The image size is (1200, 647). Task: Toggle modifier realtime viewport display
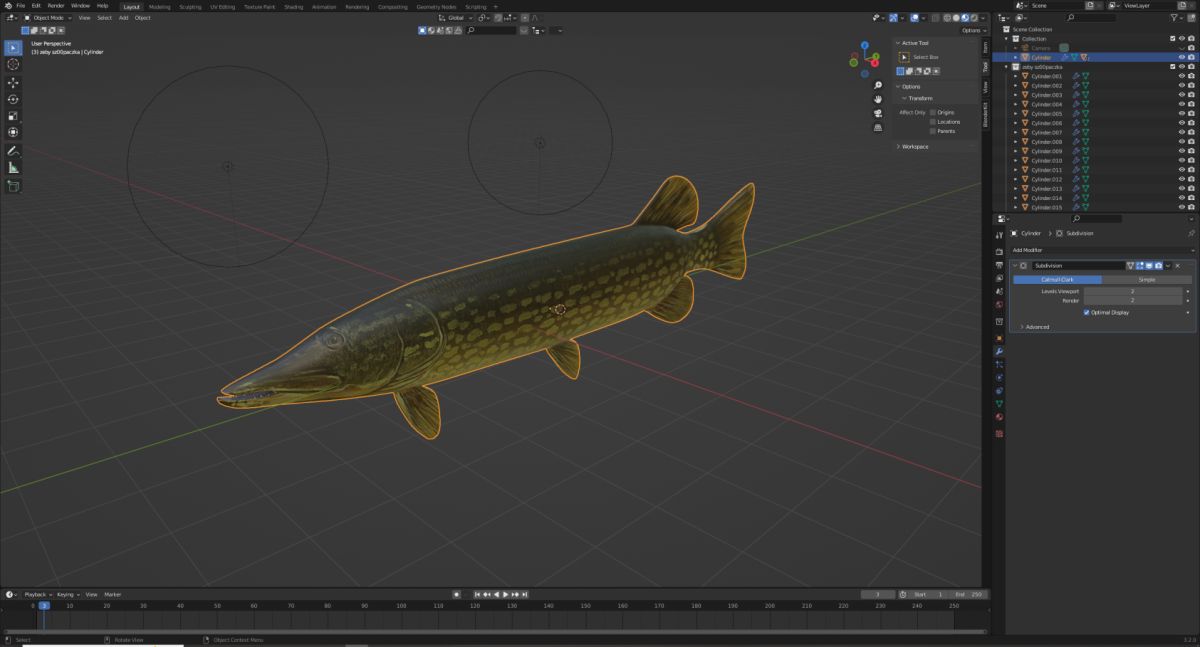click(x=1149, y=265)
